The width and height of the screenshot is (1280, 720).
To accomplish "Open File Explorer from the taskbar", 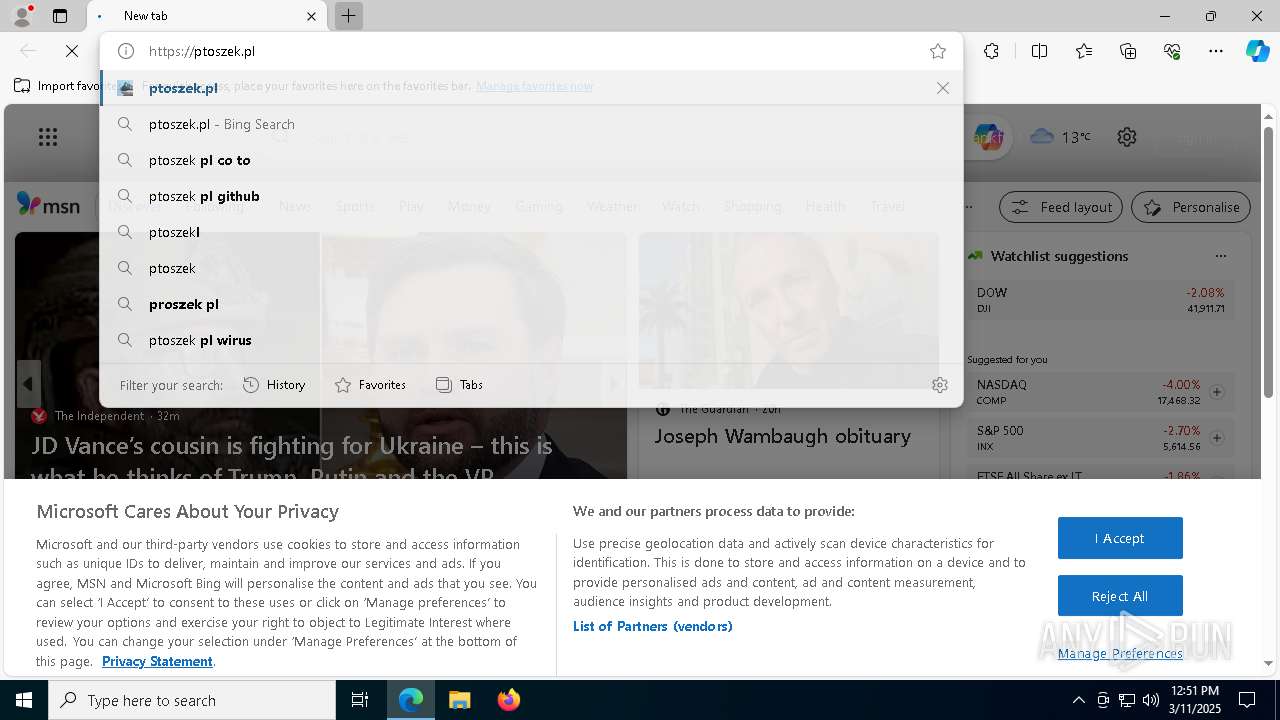I will tap(459, 700).
